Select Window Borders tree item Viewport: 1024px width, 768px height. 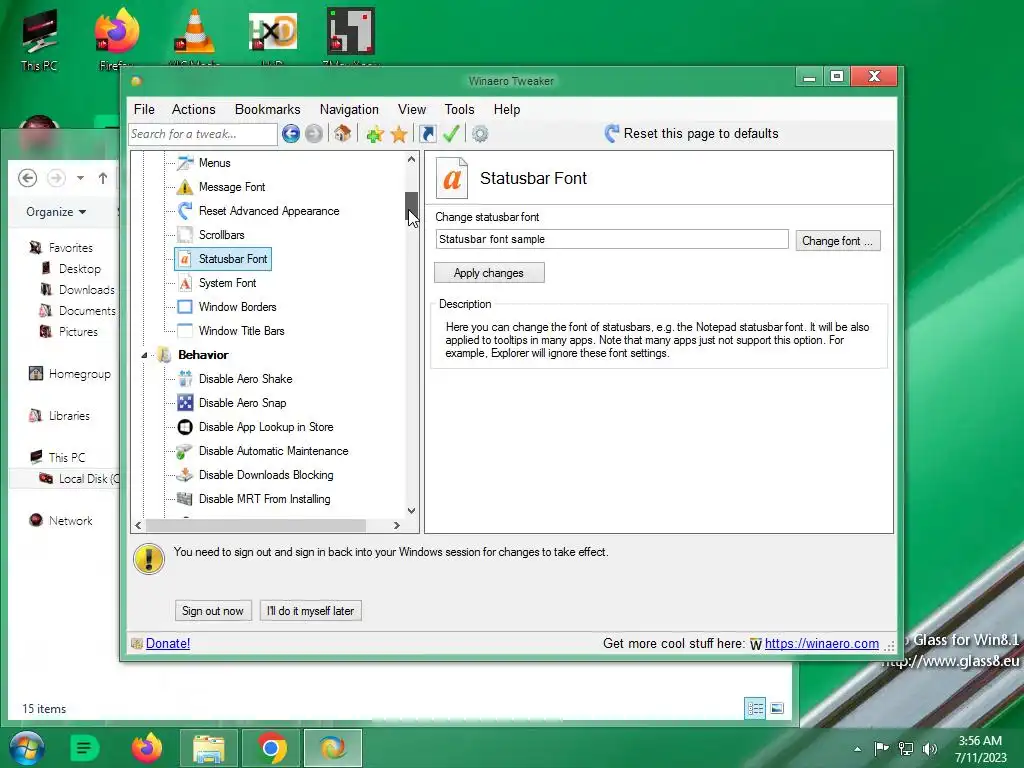(238, 307)
